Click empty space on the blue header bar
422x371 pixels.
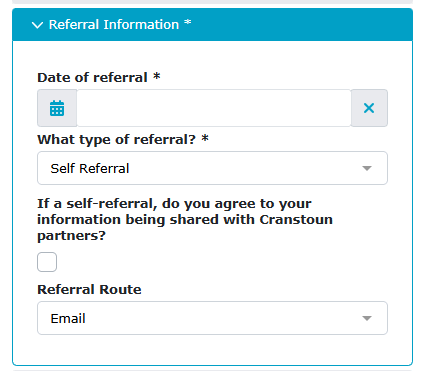(300, 25)
